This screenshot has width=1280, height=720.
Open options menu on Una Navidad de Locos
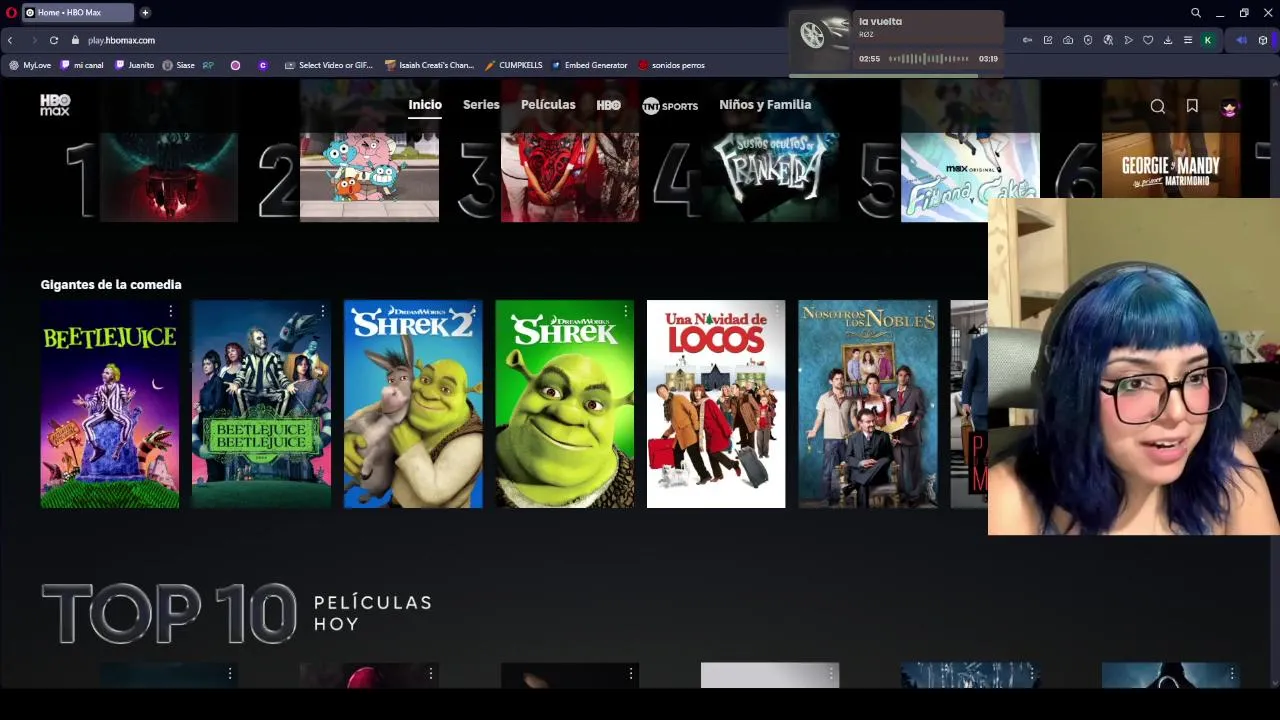point(777,312)
